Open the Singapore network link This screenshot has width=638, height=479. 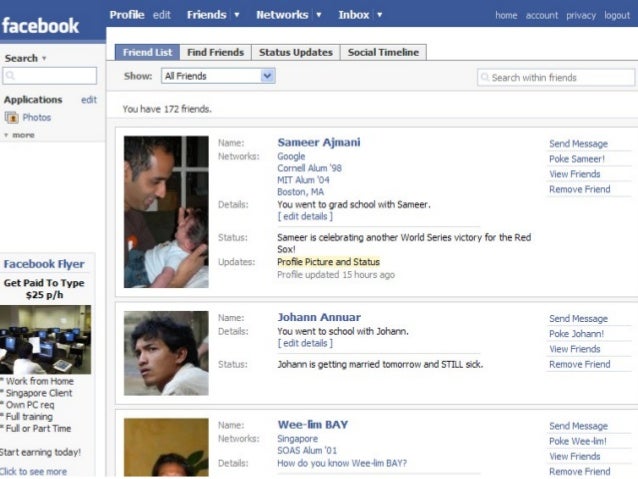297,439
